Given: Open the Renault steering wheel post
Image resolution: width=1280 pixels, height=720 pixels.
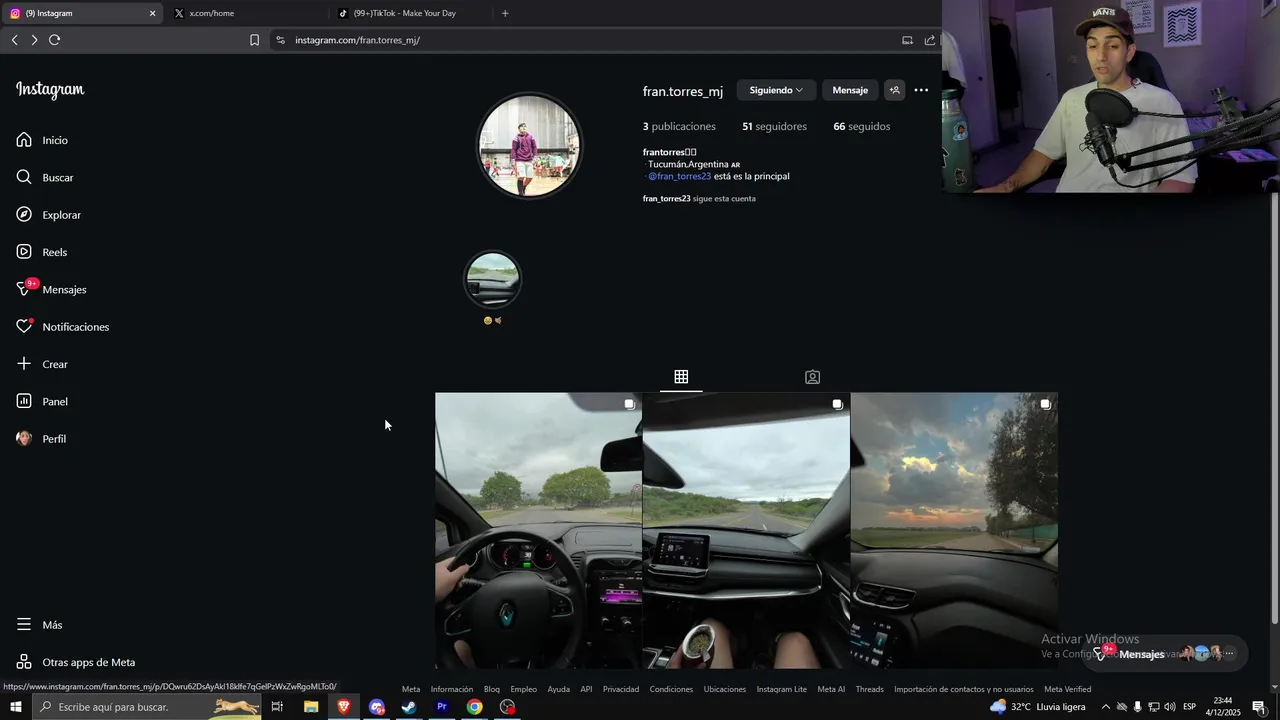Looking at the screenshot, I should [538, 530].
